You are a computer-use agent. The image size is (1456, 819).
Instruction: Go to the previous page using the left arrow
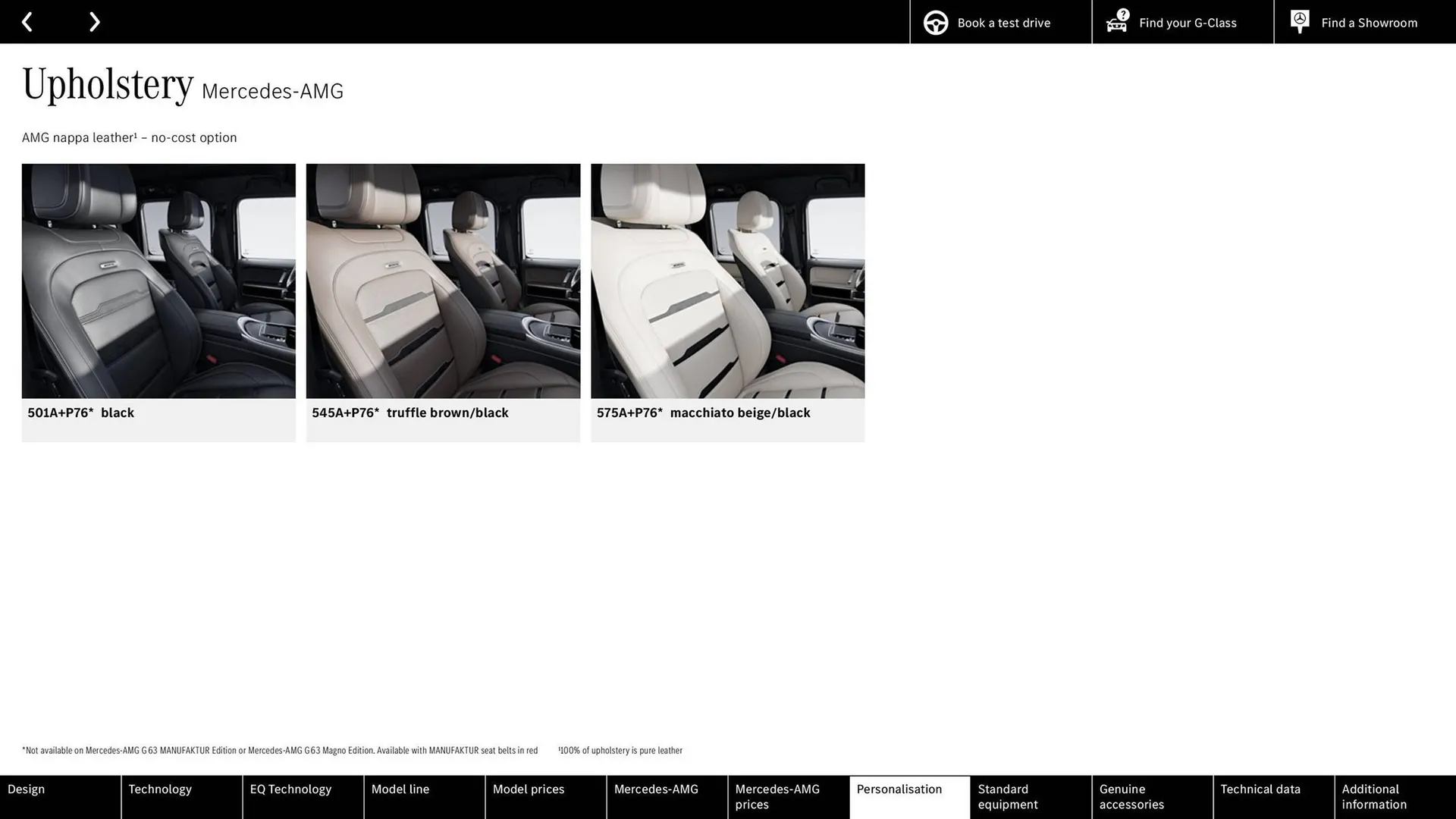(27, 21)
